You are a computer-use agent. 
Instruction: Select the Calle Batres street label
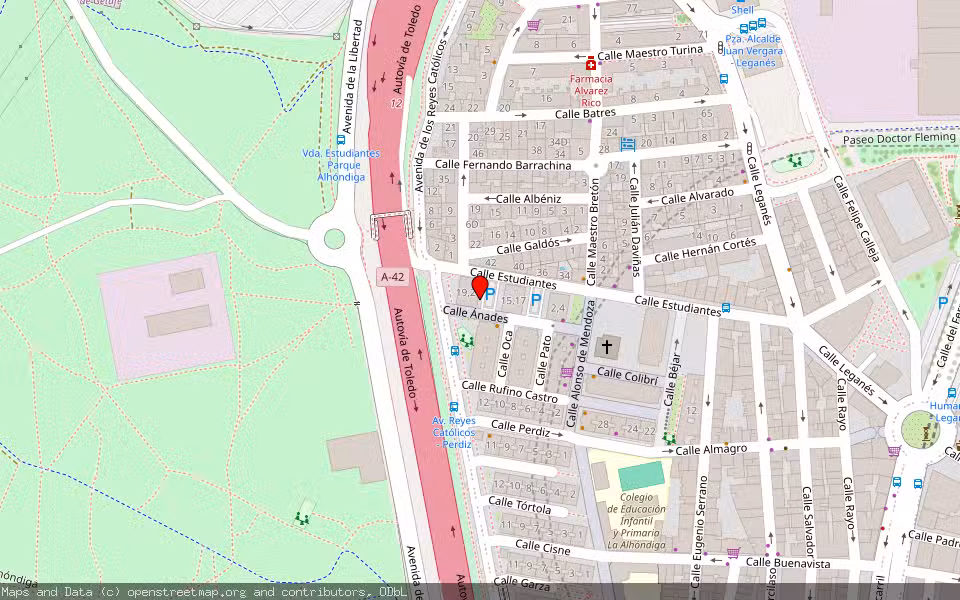(585, 114)
